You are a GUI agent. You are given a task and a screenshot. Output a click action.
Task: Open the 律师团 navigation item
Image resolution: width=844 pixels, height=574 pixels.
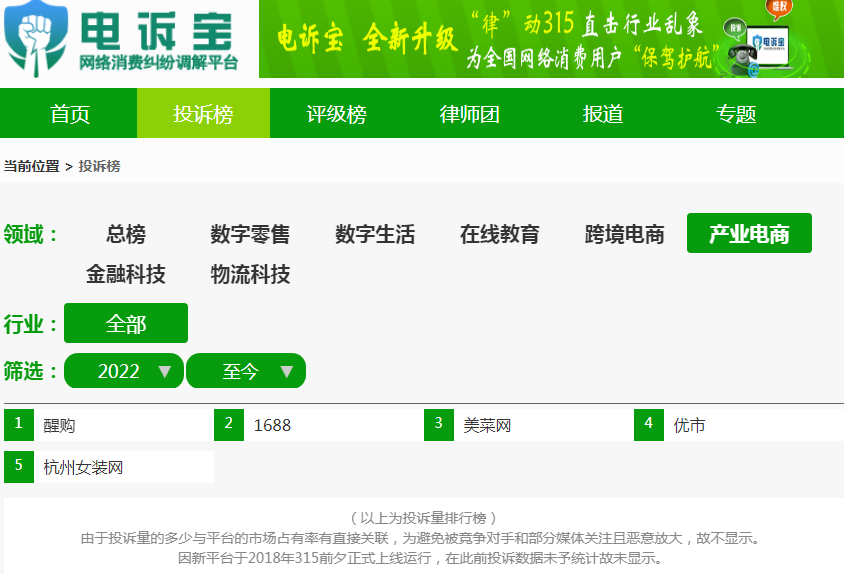point(469,114)
